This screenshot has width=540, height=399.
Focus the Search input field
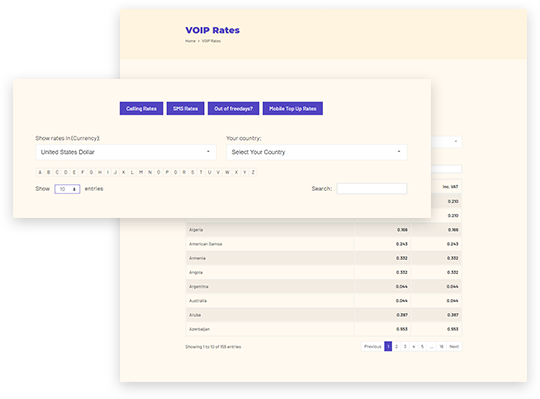tap(372, 189)
